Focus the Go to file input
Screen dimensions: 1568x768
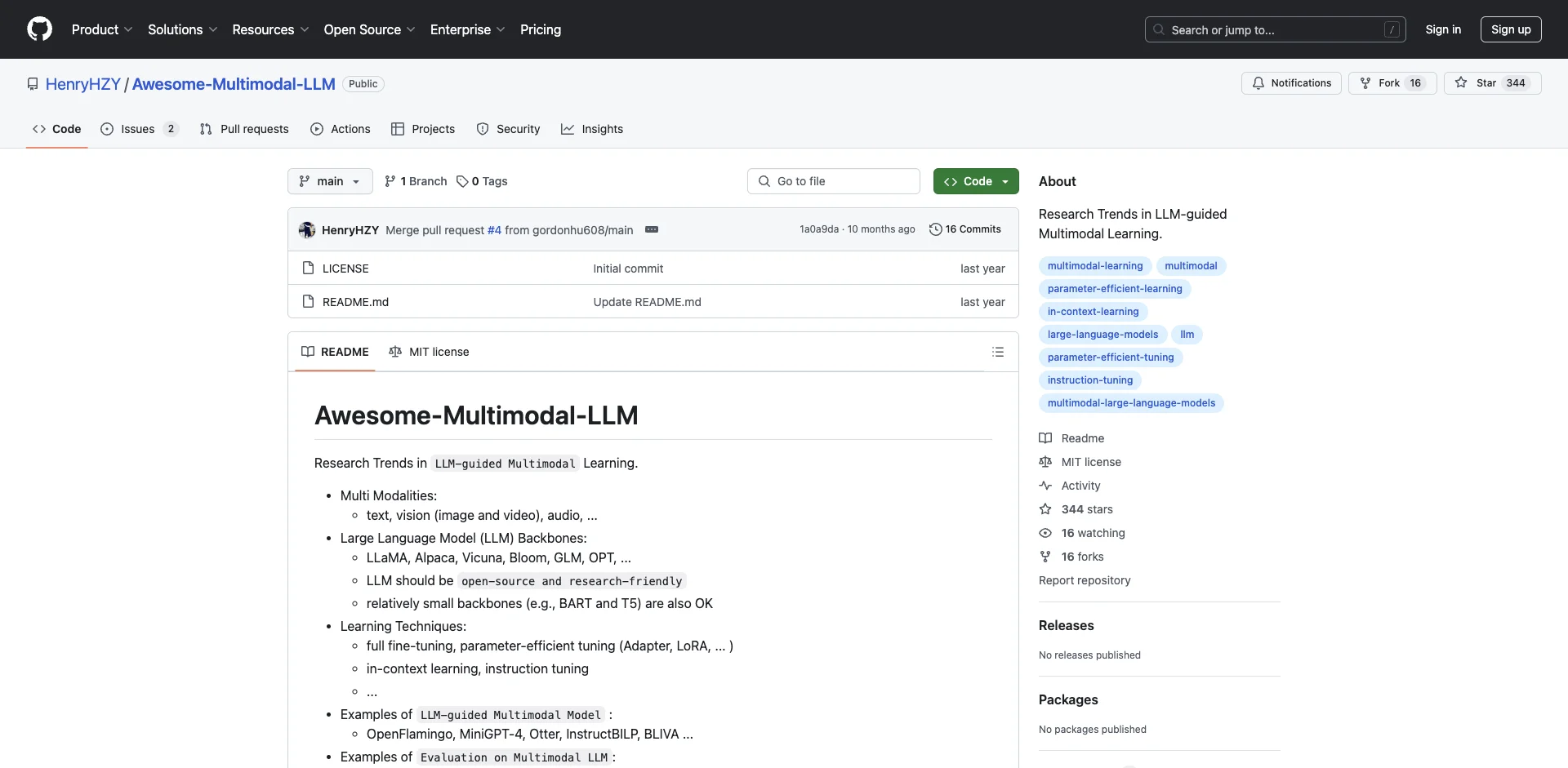834,181
